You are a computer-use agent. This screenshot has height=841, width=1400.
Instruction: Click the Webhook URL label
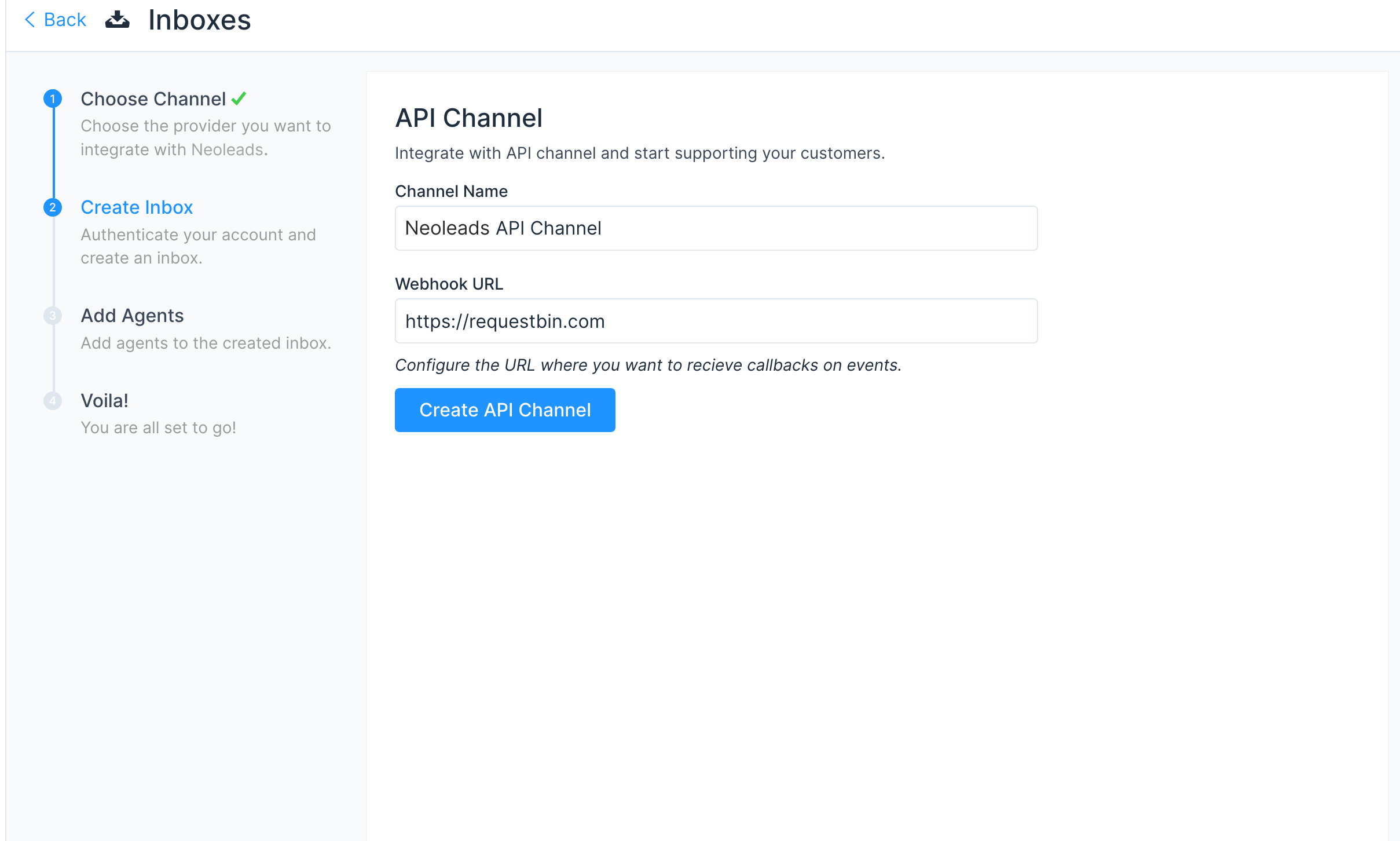point(449,284)
